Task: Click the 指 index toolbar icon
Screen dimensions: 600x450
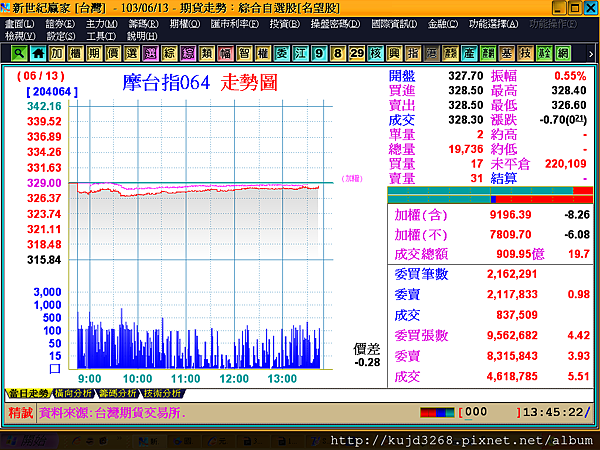Action: coord(413,54)
